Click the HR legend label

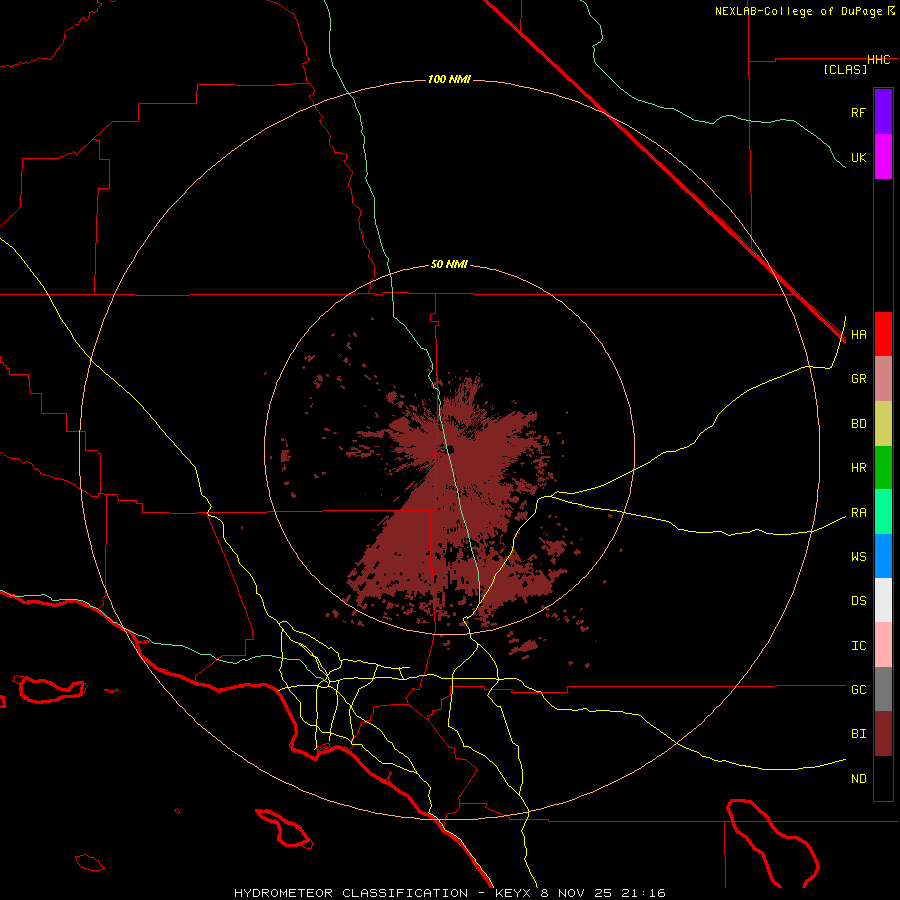click(858, 468)
